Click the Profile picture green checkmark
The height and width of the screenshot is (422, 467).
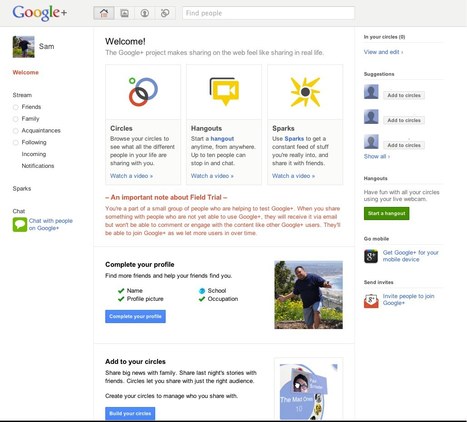point(121,299)
